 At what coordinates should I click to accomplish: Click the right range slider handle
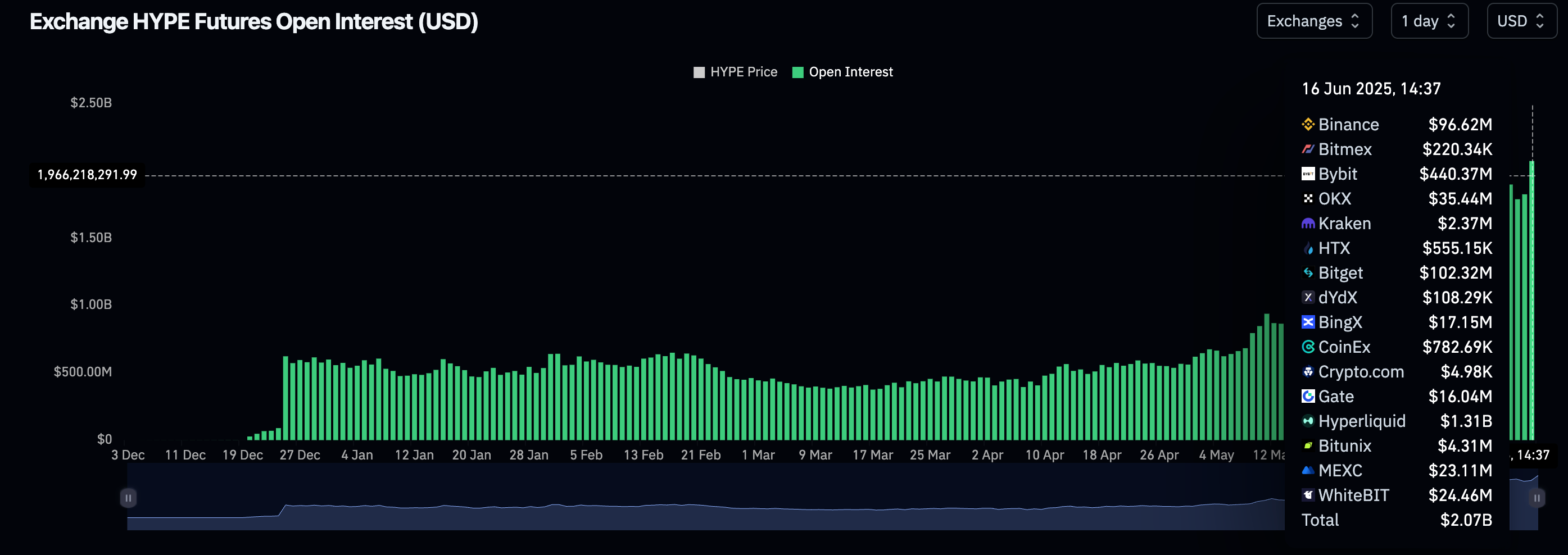coord(1537,498)
